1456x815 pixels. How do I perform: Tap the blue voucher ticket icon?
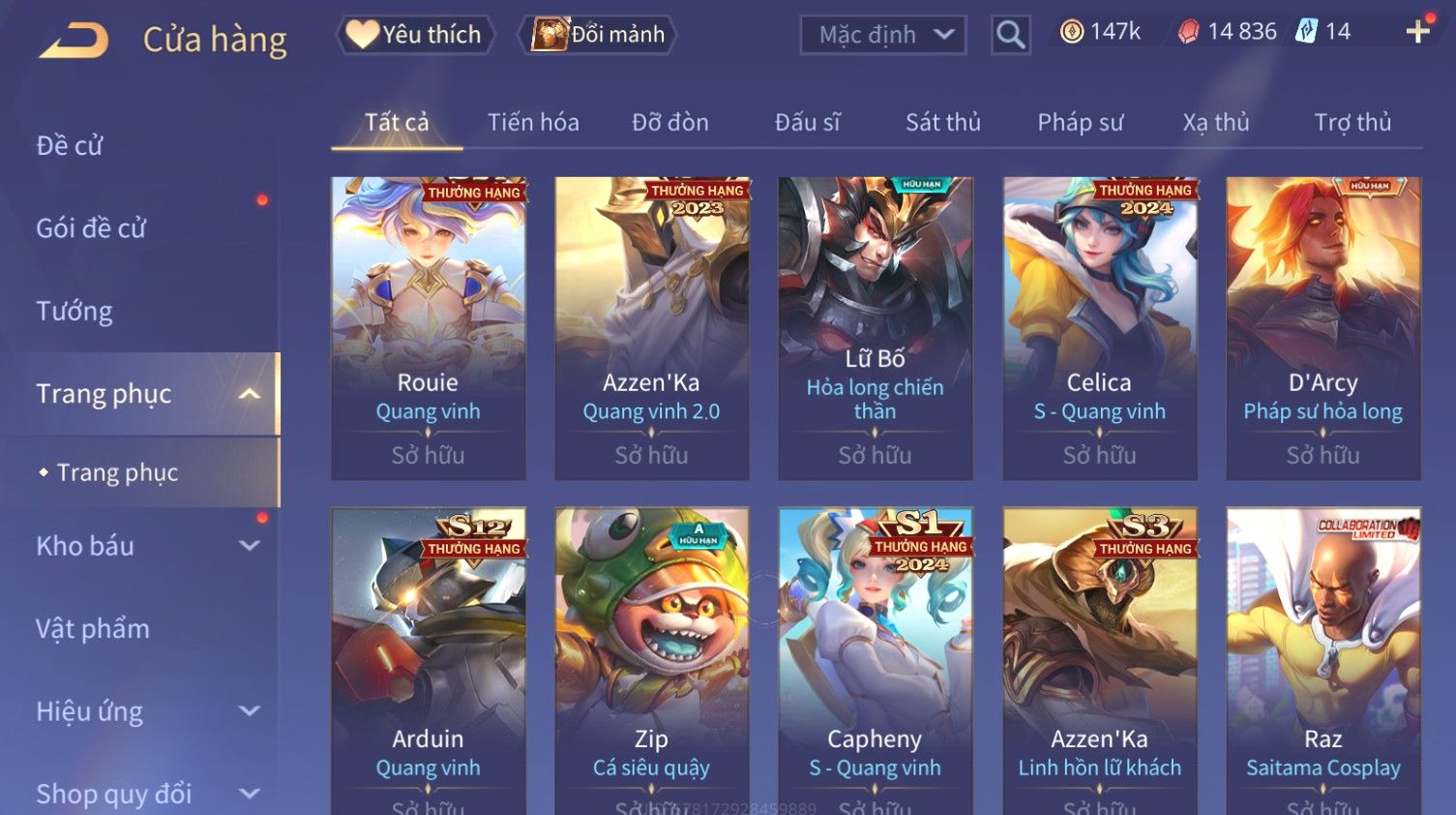pos(1307,32)
